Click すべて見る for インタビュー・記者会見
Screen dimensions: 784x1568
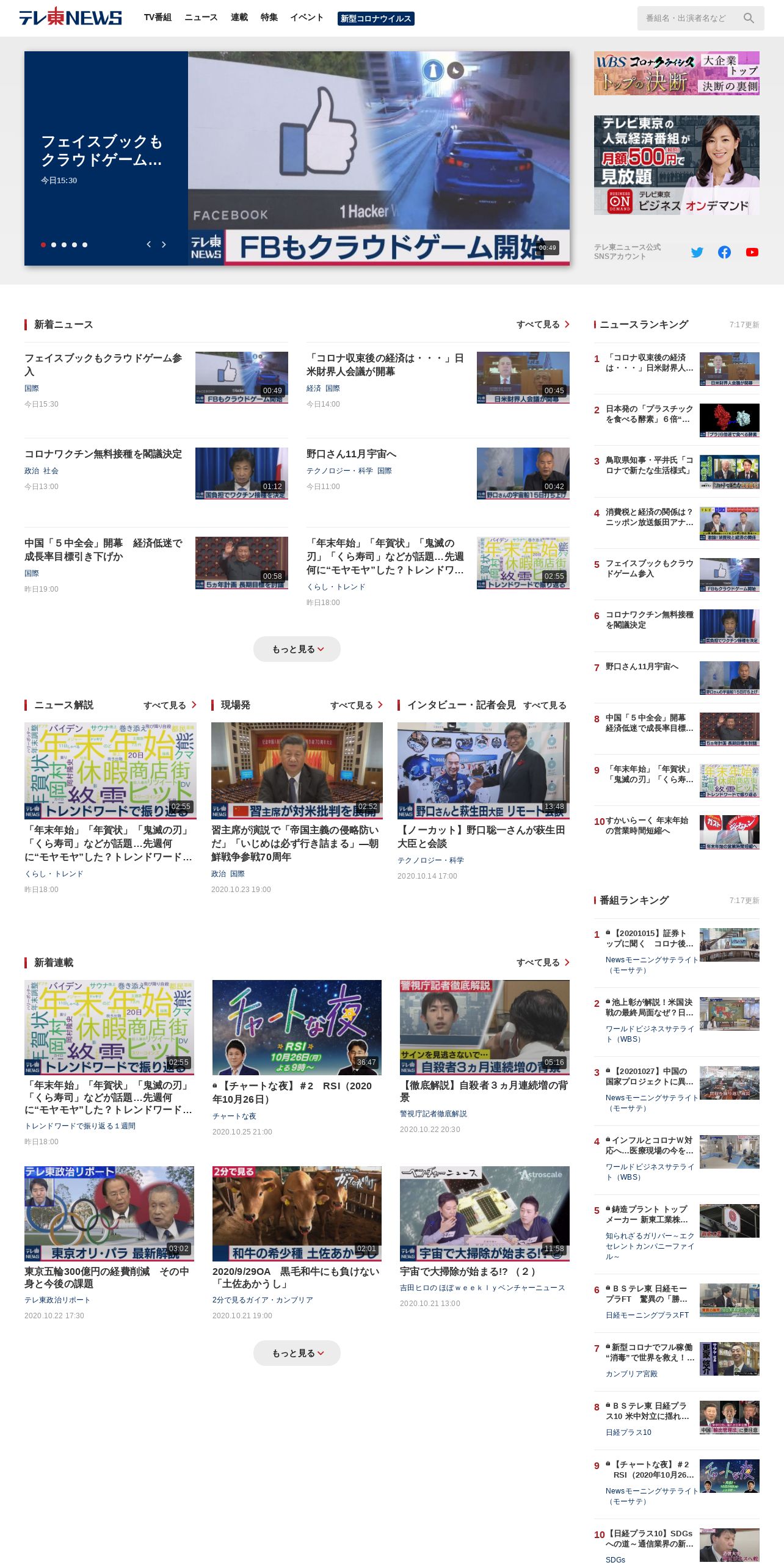pos(545,705)
